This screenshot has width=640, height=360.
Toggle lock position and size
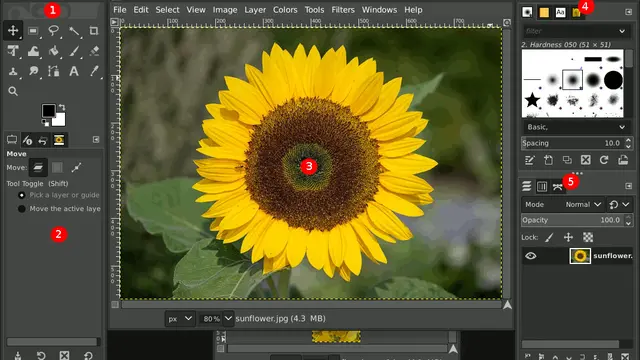[568, 237]
